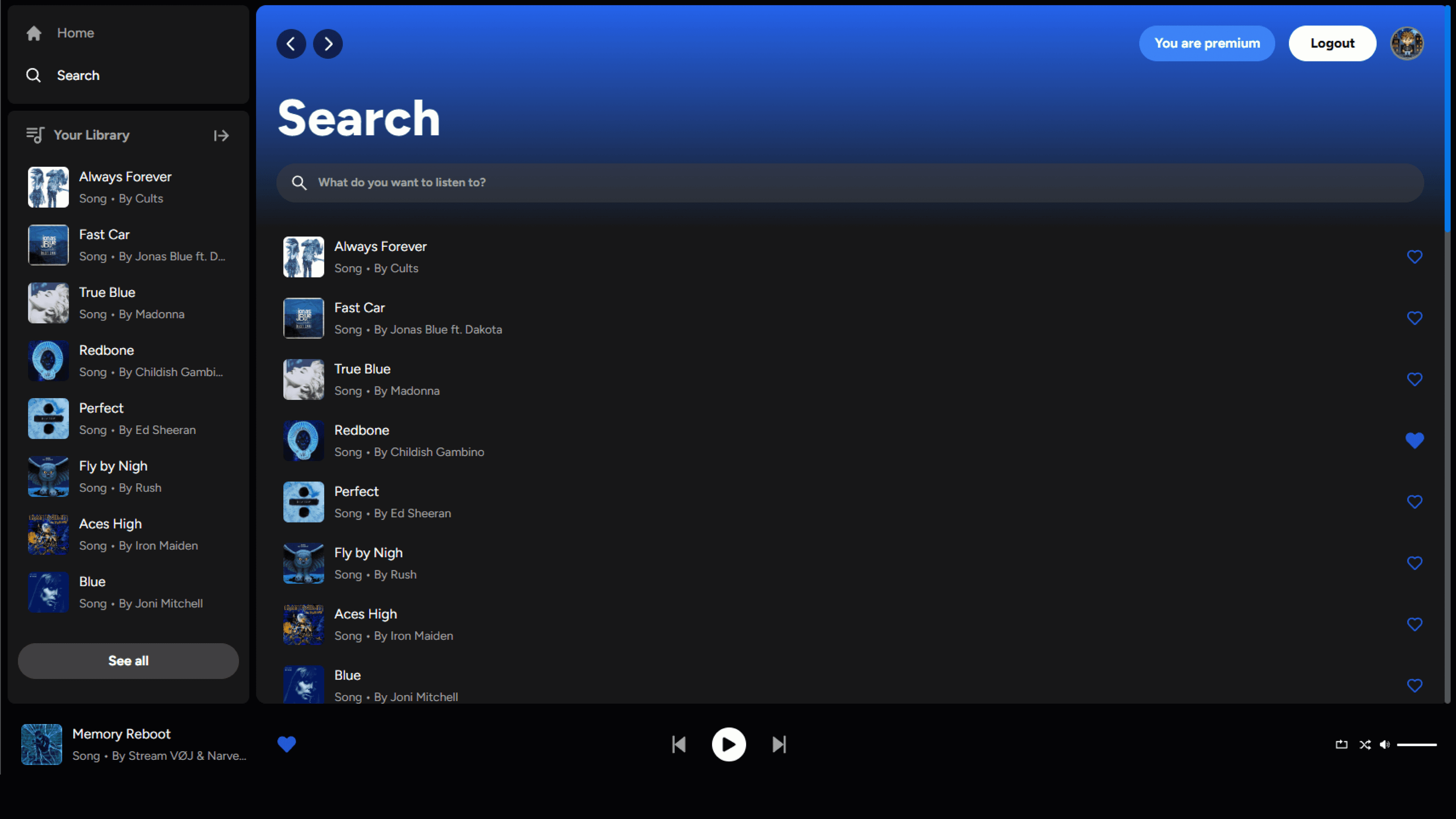The height and width of the screenshot is (819, 1456).
Task: Mute with the speaker volume icon
Action: pyautogui.click(x=1384, y=744)
